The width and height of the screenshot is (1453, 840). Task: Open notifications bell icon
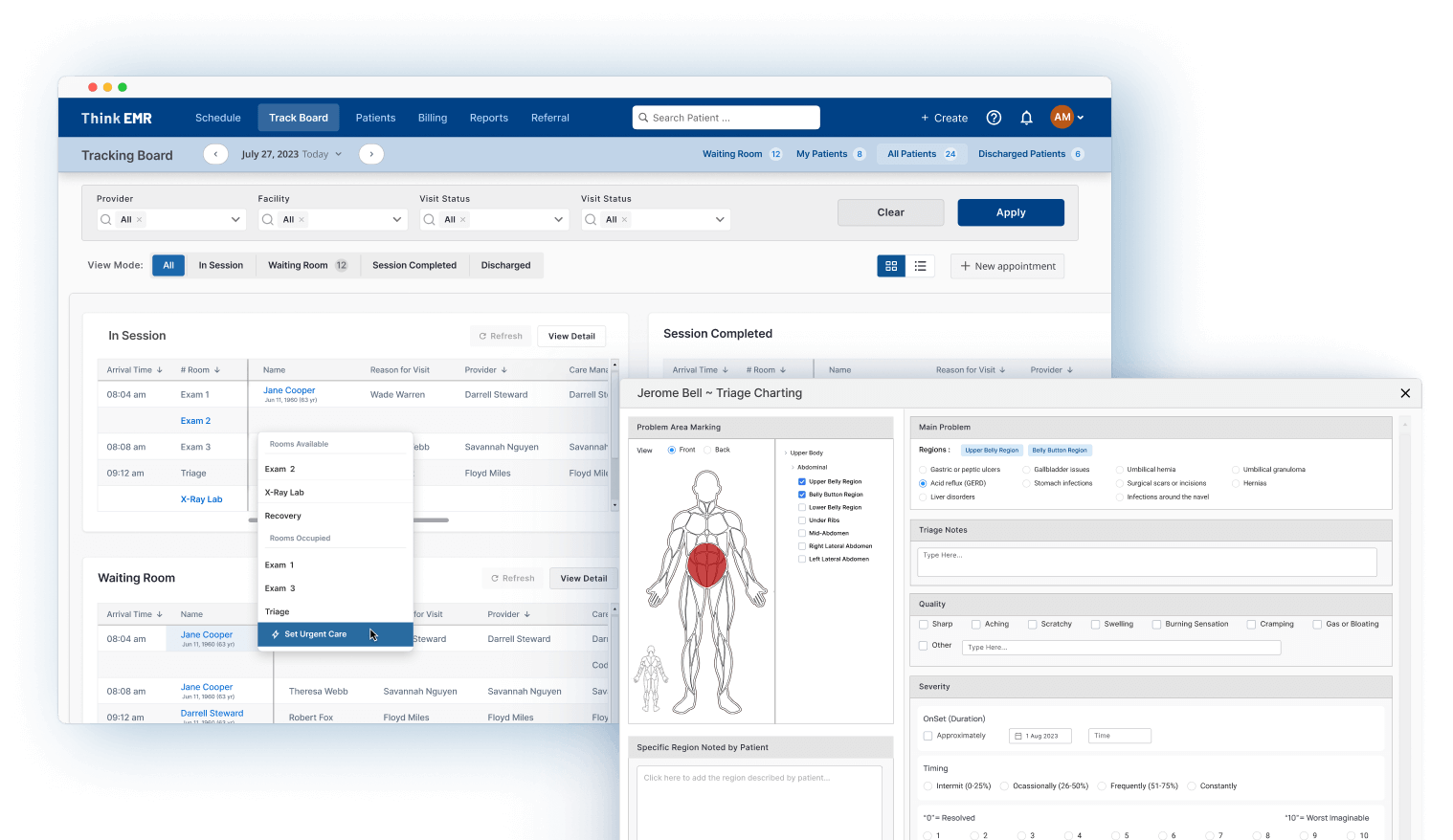tap(1026, 118)
